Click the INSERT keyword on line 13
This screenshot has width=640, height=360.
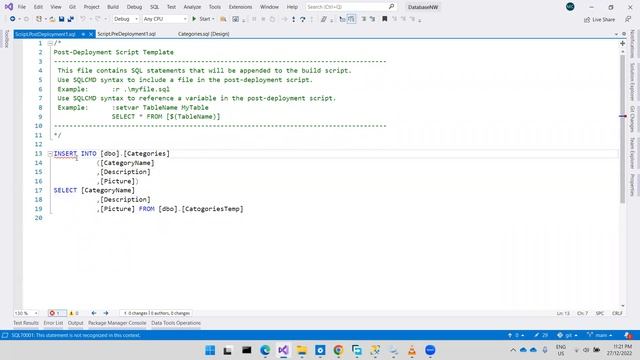[x=65, y=153]
